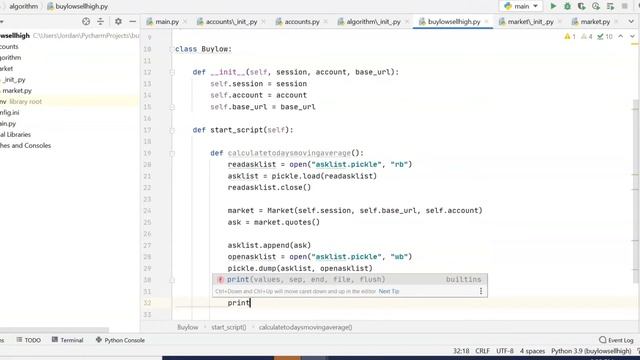Open the Python Console tool window
The height and width of the screenshot is (360, 640).
pyautogui.click(x=120, y=340)
